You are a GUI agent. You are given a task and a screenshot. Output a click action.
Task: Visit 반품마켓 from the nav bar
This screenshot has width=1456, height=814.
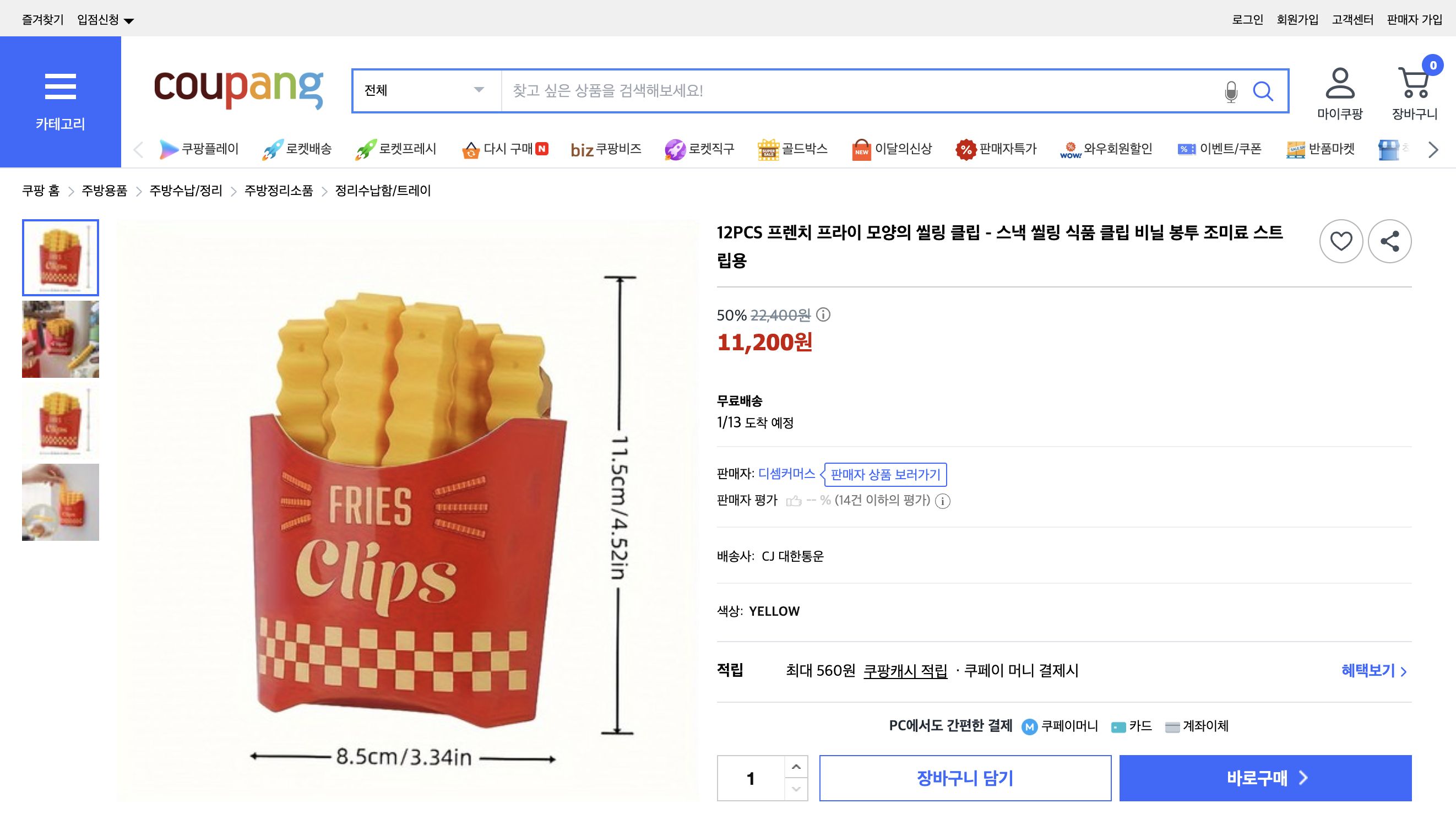click(1321, 149)
